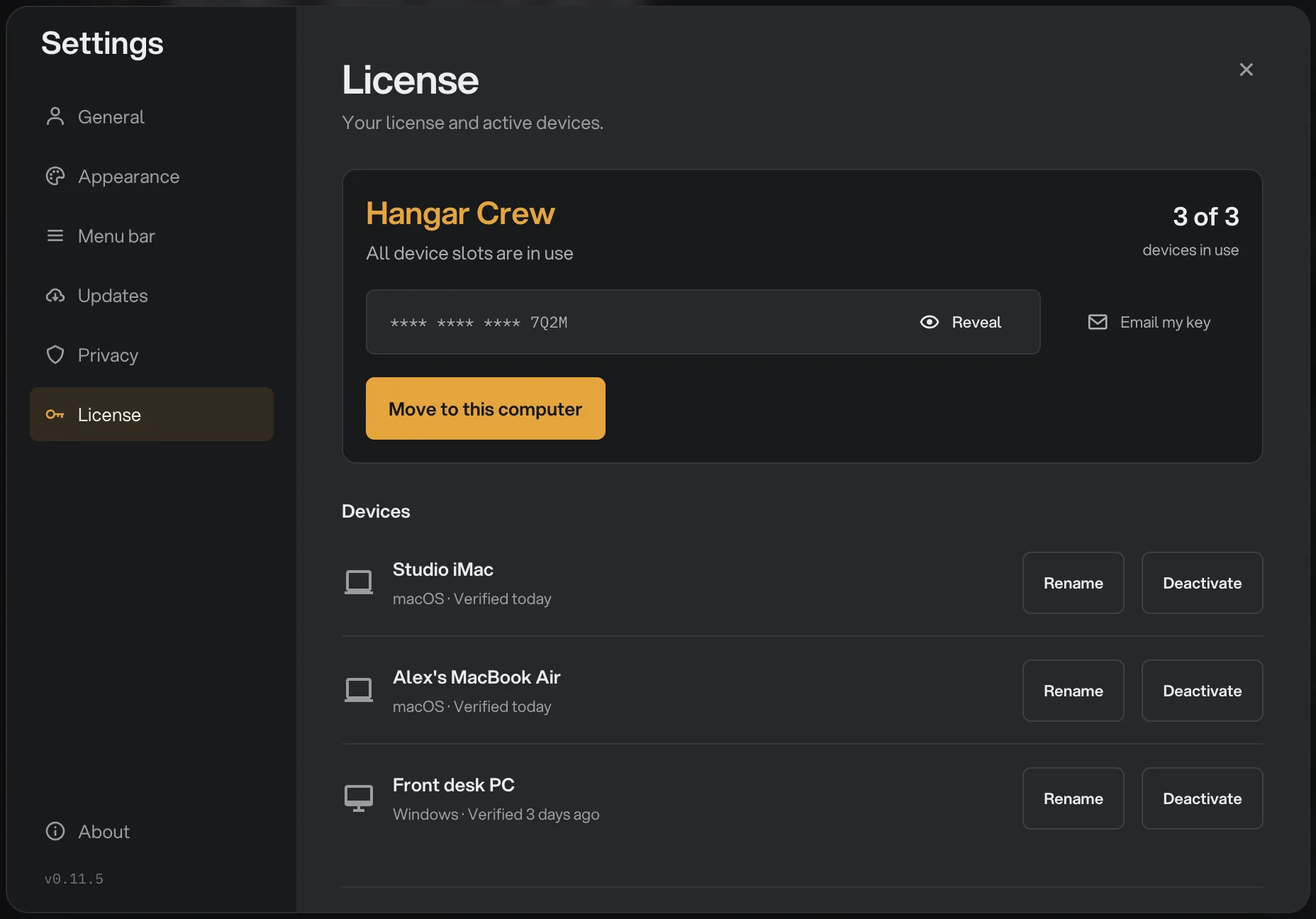Click the hamburger icon beside Menu bar
This screenshot has height=919, width=1316.
tap(55, 235)
